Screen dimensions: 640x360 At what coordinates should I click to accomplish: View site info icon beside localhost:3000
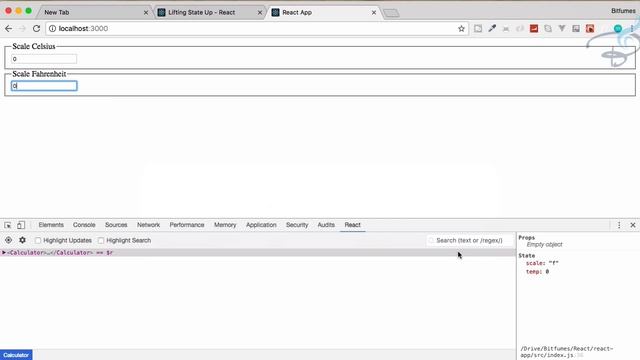click(52, 29)
